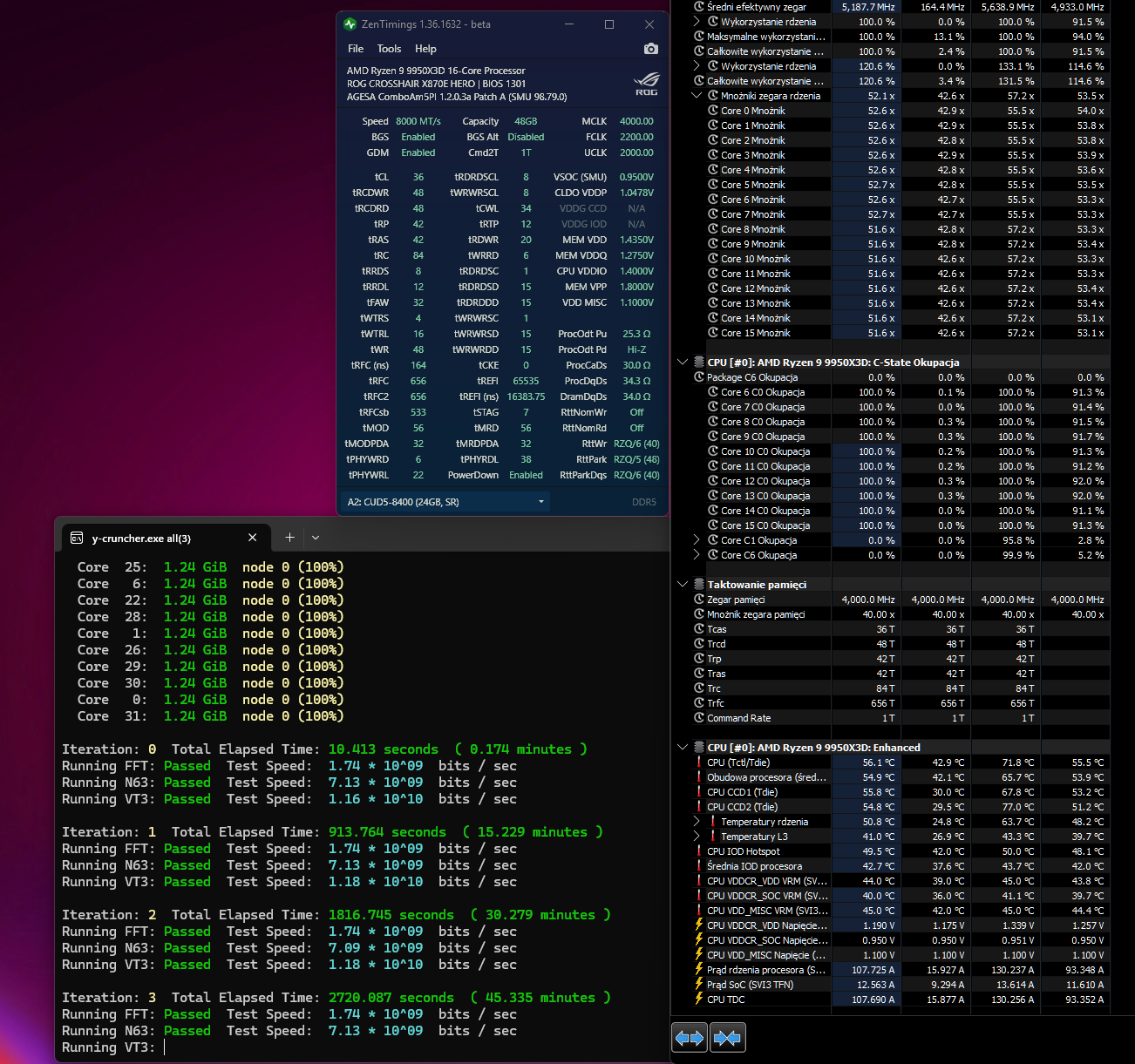Click the CPU CCD2 (Tdie) maximum value 77.0 °C
The height and width of the screenshot is (1064, 1135).
coord(1018,807)
